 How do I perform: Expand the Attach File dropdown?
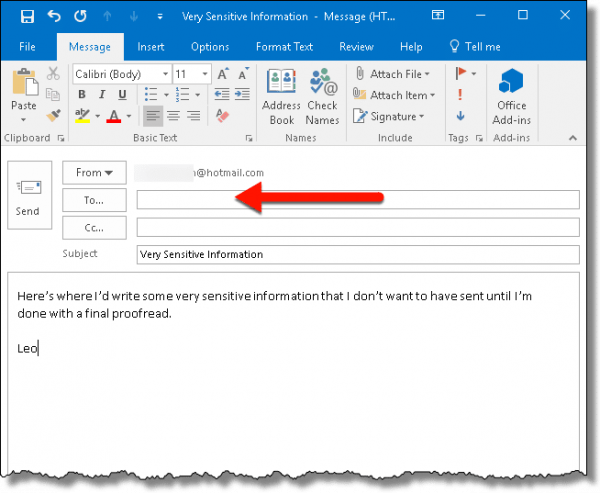[x=427, y=74]
